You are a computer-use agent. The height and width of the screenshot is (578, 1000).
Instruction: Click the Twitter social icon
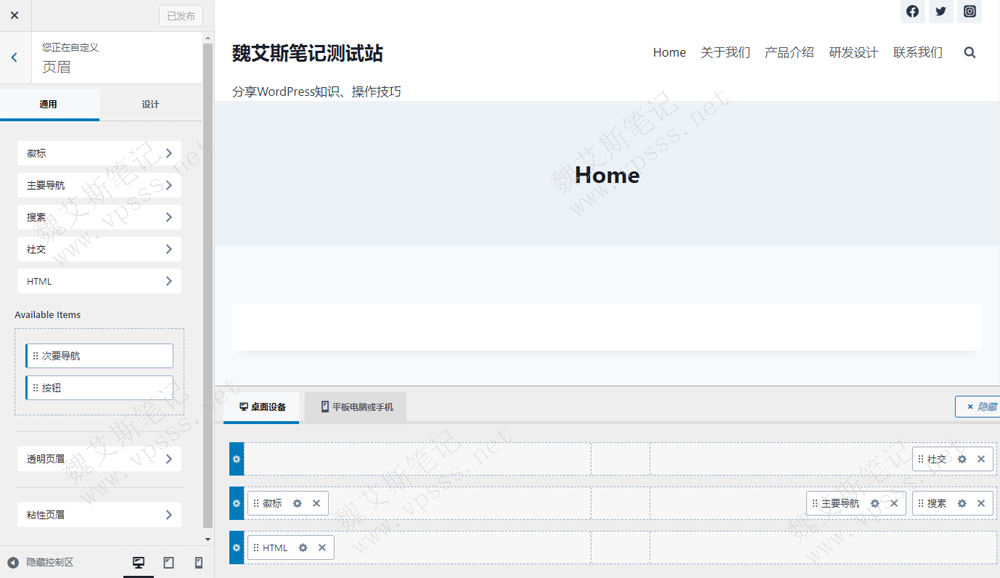(x=941, y=12)
